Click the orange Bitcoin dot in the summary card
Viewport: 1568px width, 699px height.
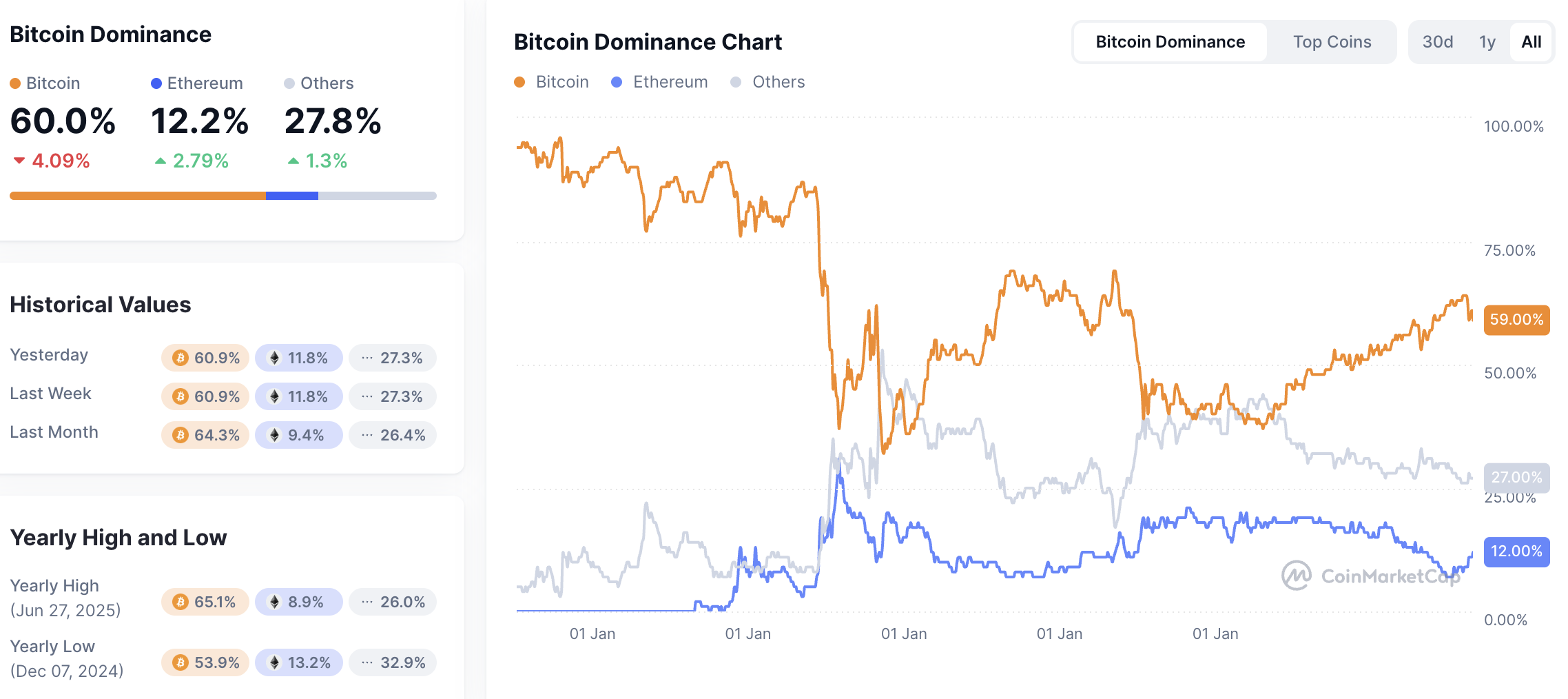pos(16,83)
